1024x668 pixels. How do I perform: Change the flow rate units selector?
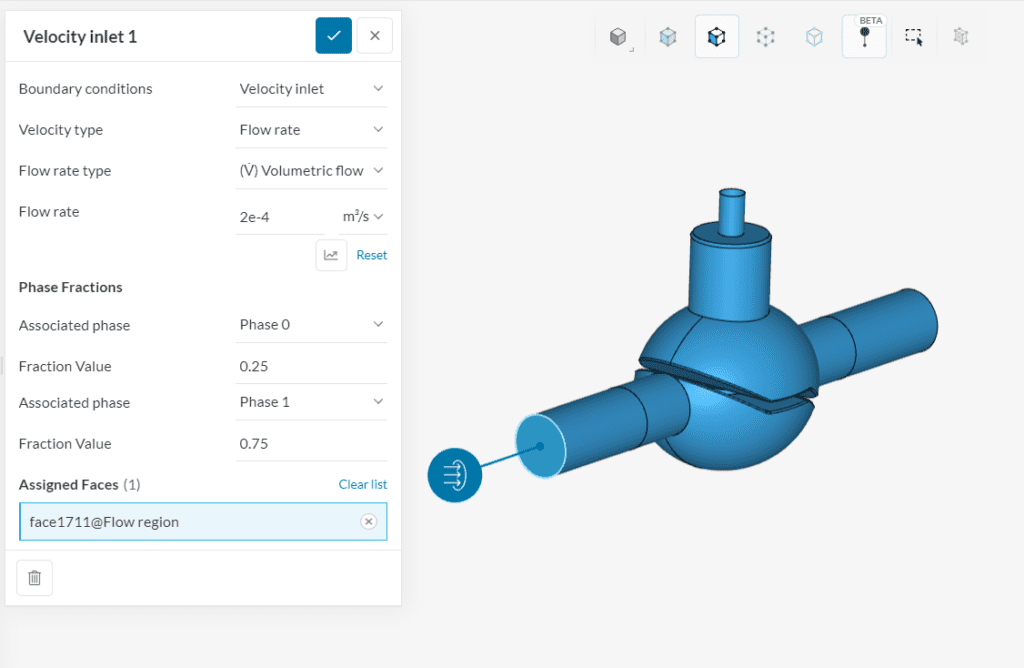[362, 216]
